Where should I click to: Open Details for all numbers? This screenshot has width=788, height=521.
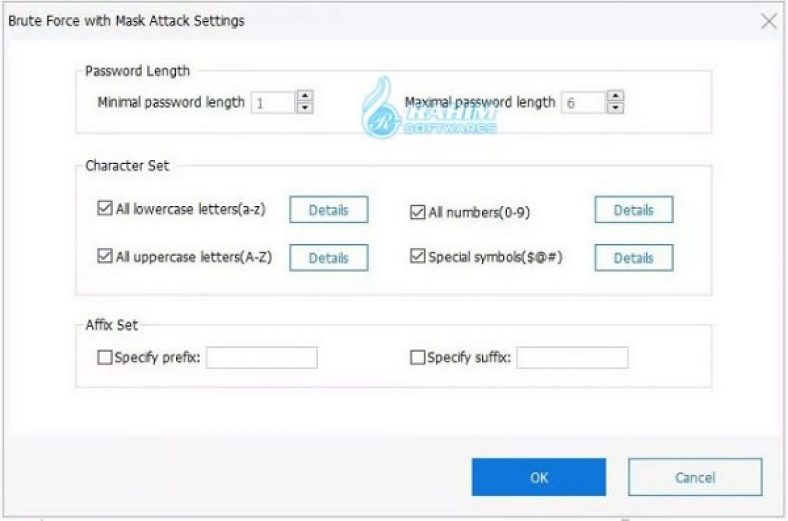pos(633,210)
